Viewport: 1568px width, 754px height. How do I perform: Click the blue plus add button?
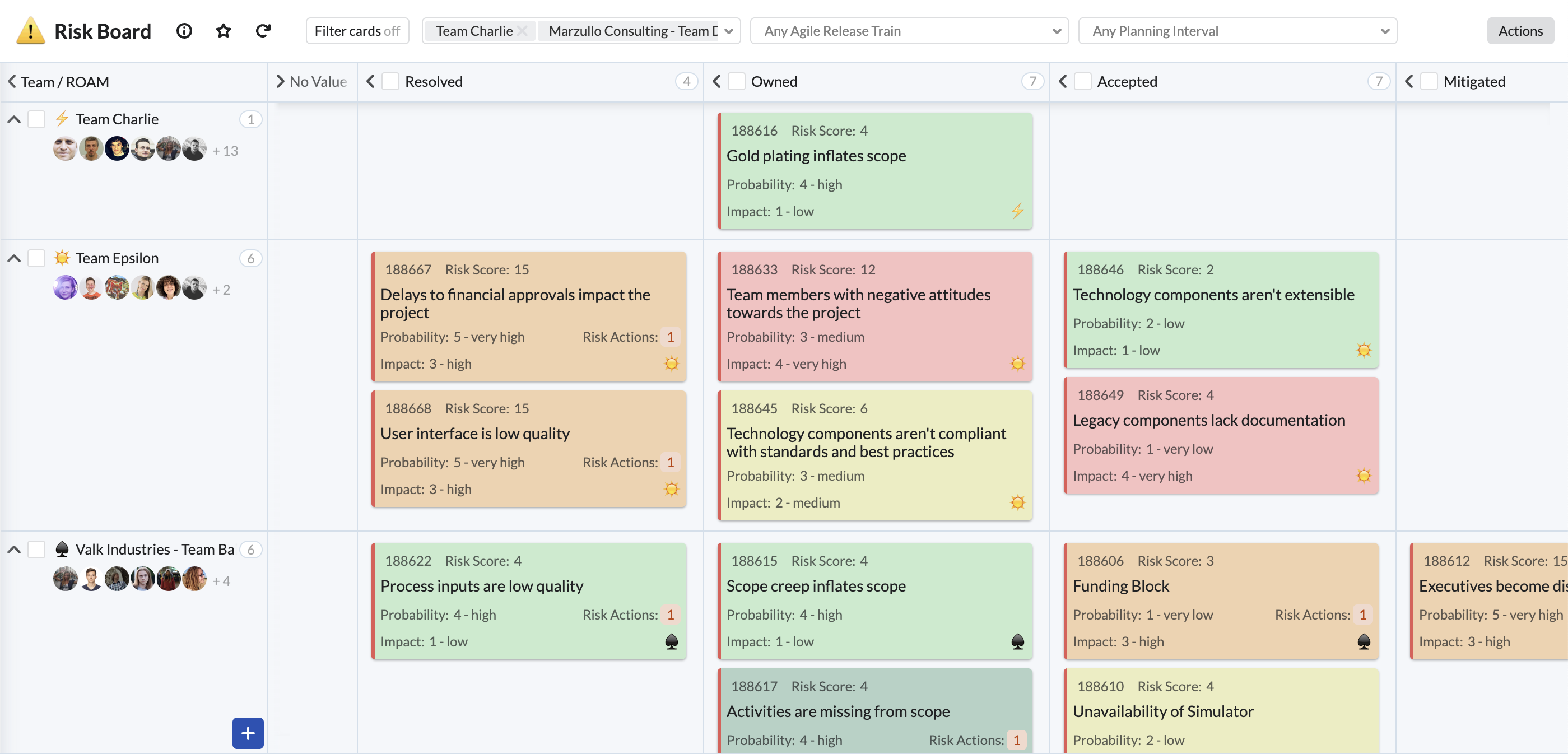tap(248, 733)
